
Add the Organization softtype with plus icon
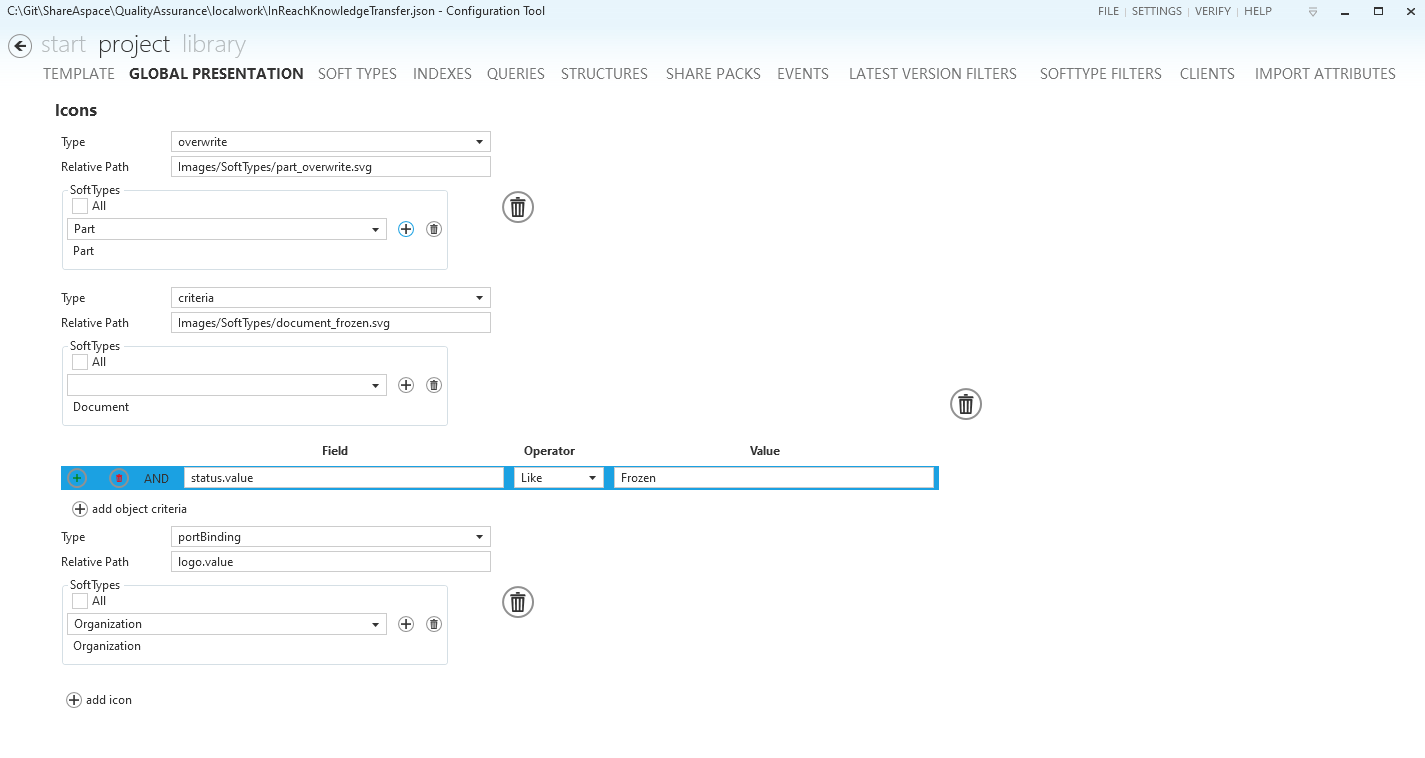point(406,624)
